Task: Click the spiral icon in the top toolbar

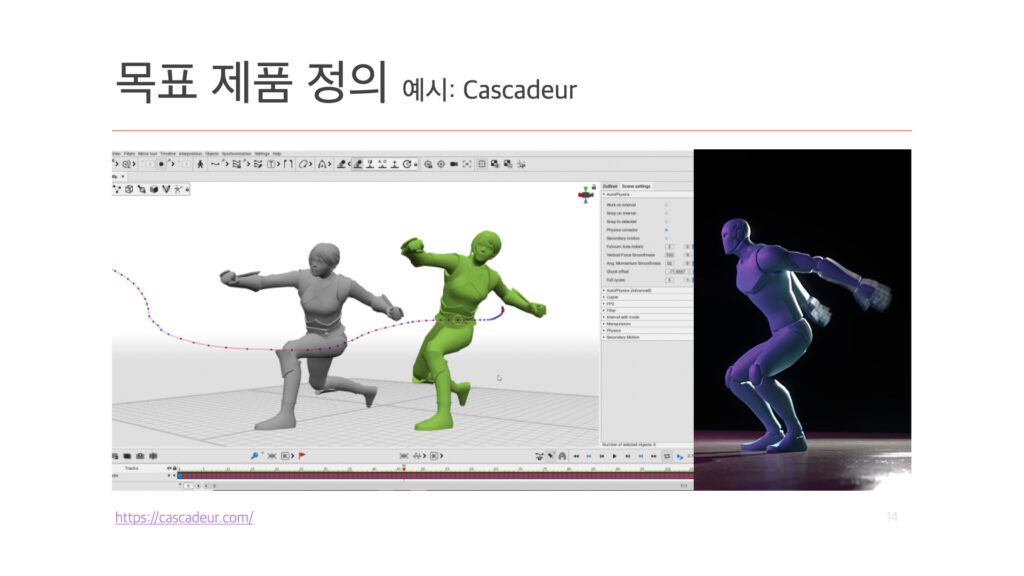Action: 126,164
